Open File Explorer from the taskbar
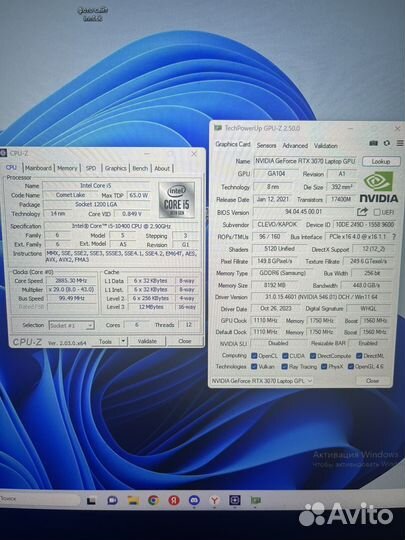 (133, 500)
